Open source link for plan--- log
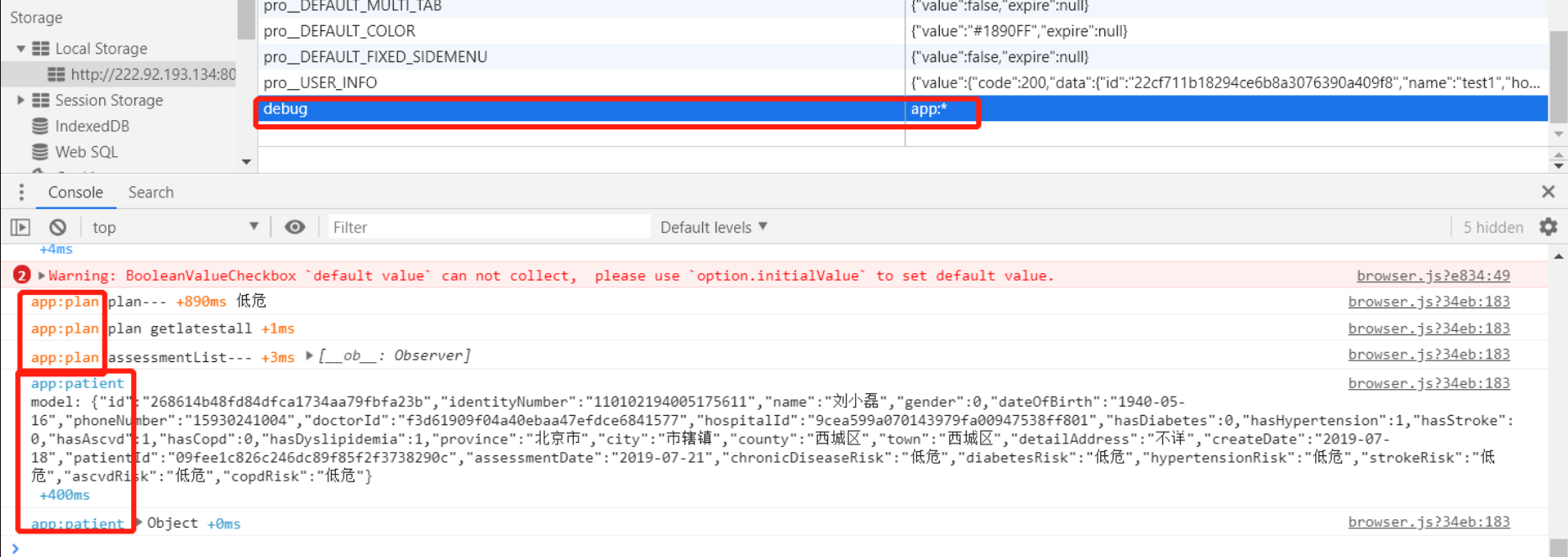1568x557 pixels. pos(1429,302)
